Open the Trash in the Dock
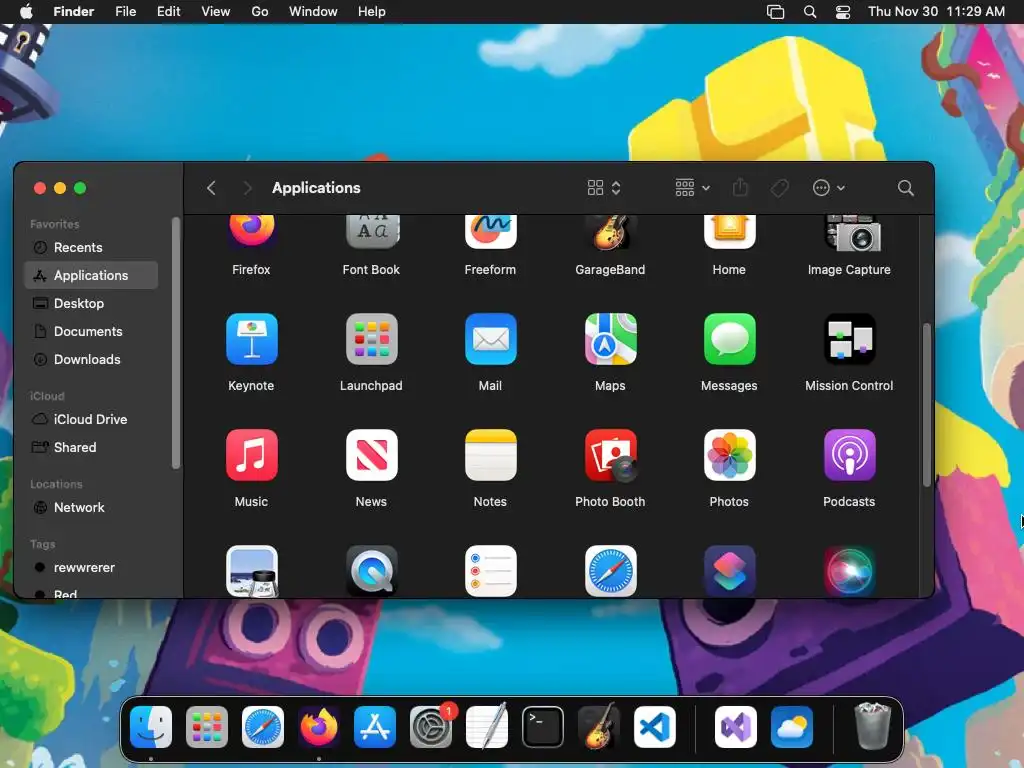 pos(872,726)
